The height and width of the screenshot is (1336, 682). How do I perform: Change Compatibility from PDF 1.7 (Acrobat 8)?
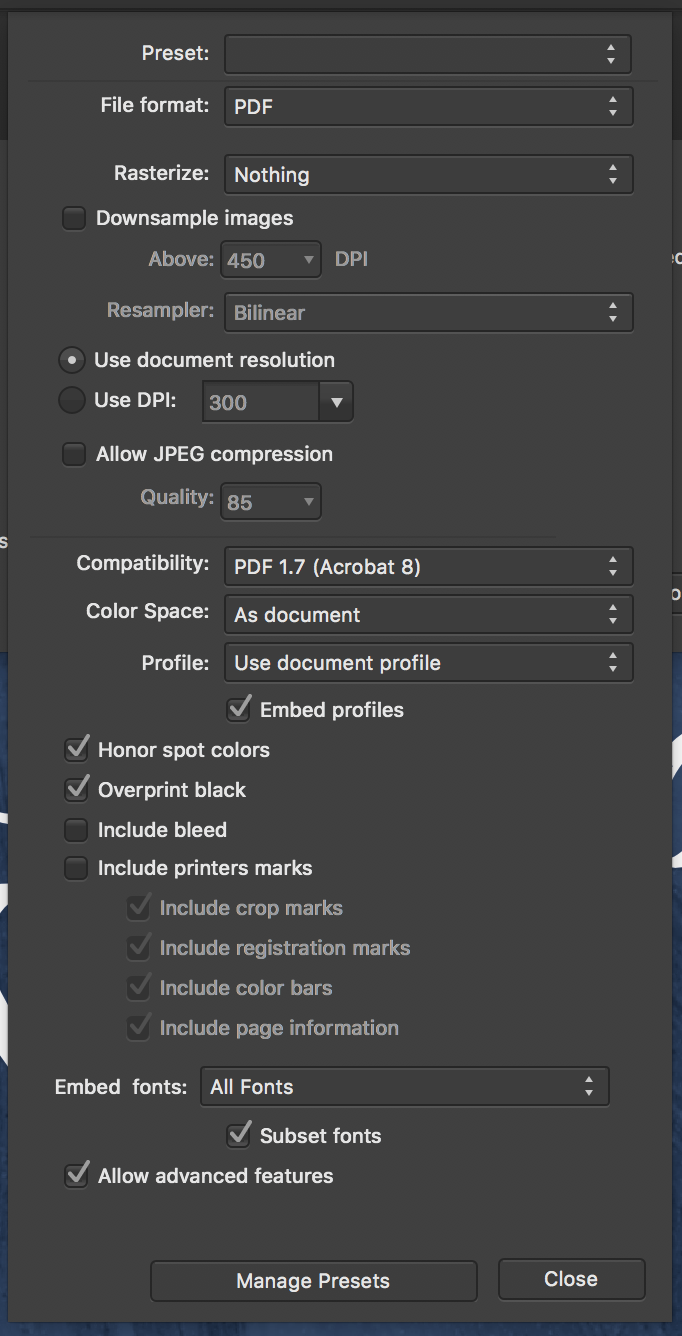(x=427, y=566)
